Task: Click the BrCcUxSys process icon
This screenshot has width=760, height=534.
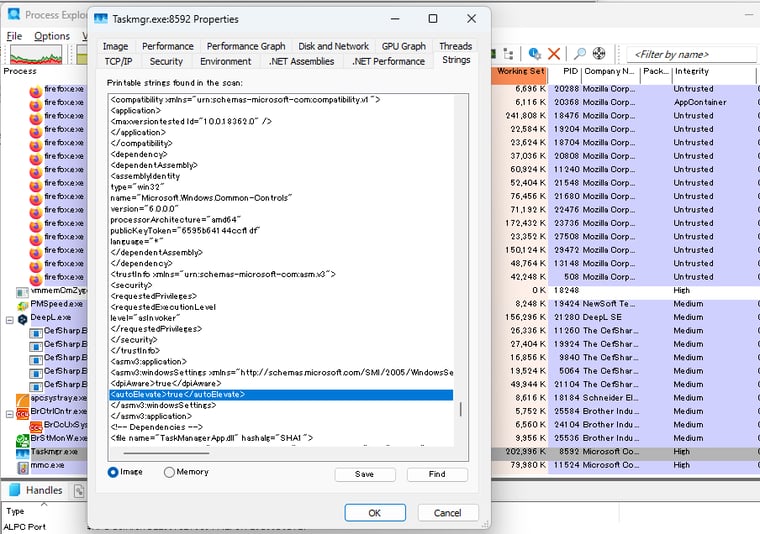Action: click(x=36, y=426)
